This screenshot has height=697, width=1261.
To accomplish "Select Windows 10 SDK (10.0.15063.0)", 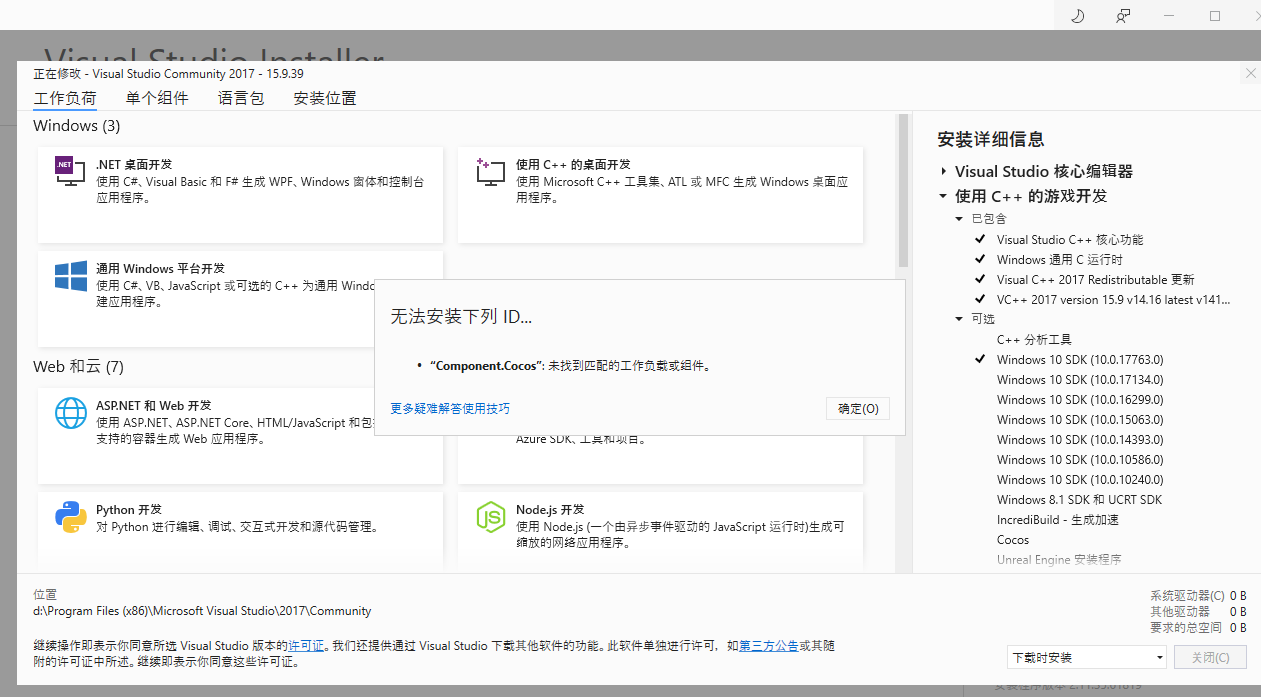I will pyautogui.click(x=1080, y=419).
